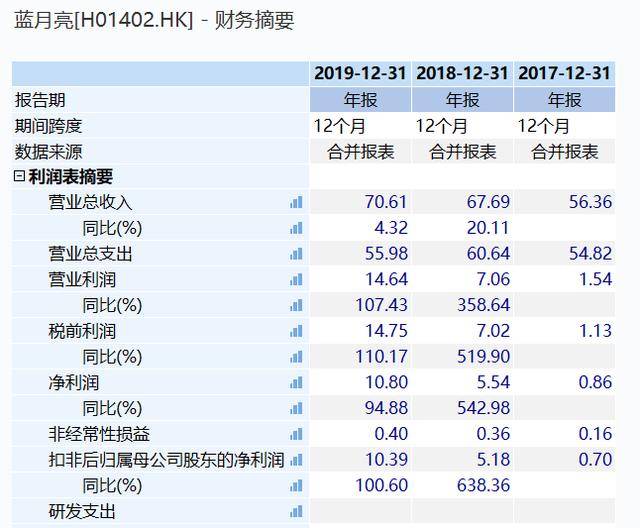The height and width of the screenshot is (528, 640).
Task: Open chart icon for 税前利润 row
Action: (296, 331)
